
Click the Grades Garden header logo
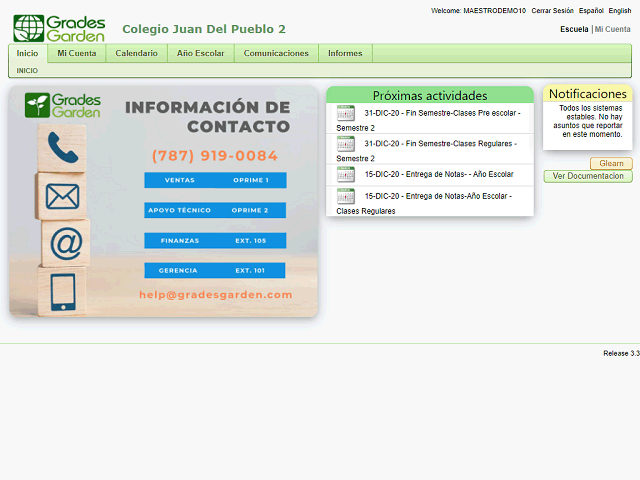pyautogui.click(x=59, y=29)
